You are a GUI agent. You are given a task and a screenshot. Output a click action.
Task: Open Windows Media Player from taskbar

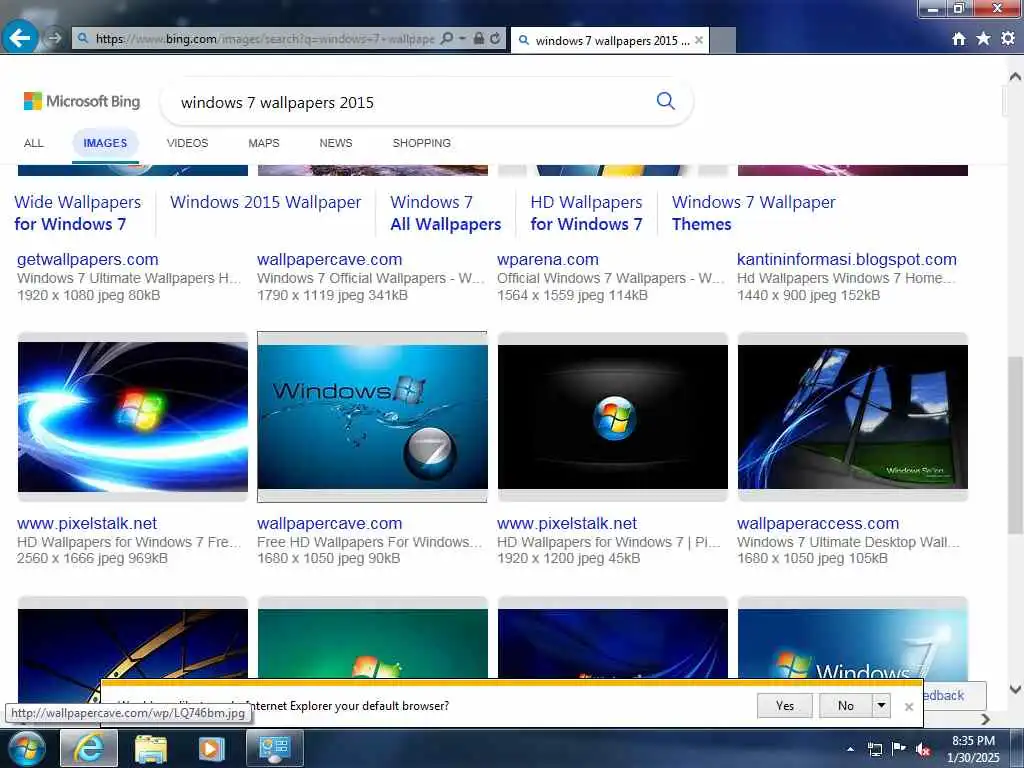211,748
